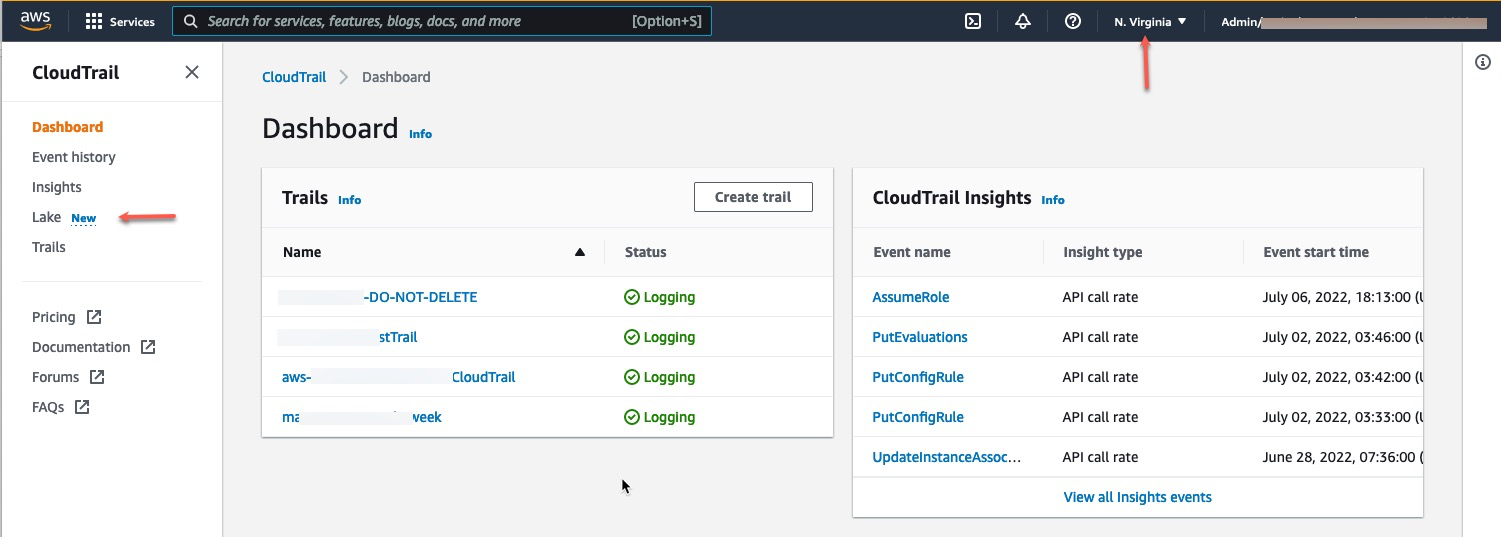Open the notifications bell
The width and height of the screenshot is (1501, 537).
click(1023, 21)
